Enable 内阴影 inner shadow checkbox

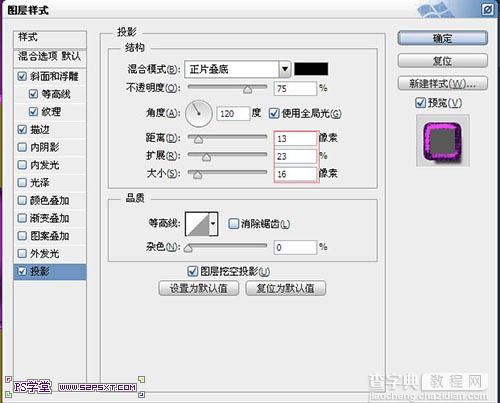(x=22, y=147)
